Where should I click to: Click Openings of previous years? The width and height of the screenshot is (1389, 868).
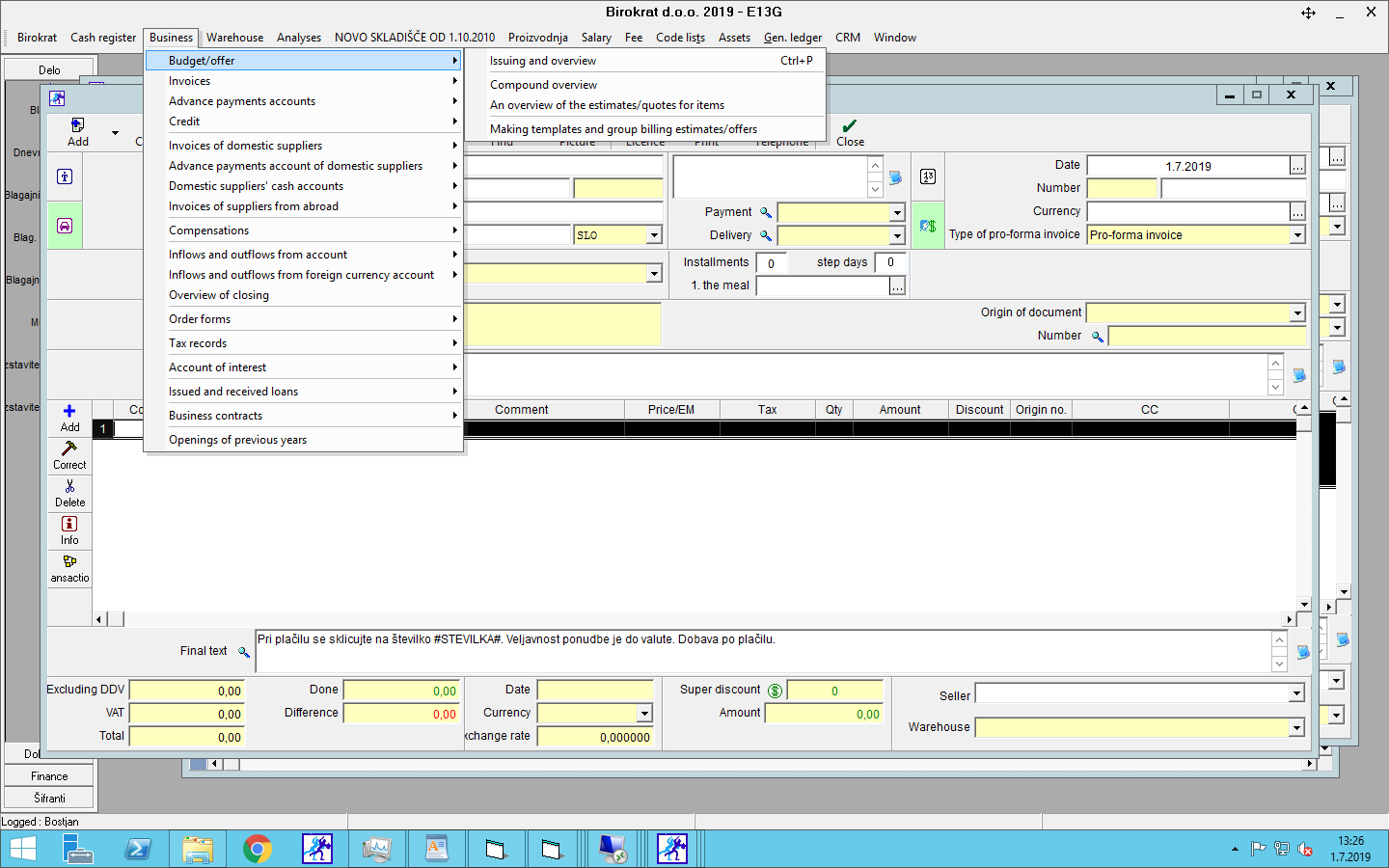[x=304, y=440]
